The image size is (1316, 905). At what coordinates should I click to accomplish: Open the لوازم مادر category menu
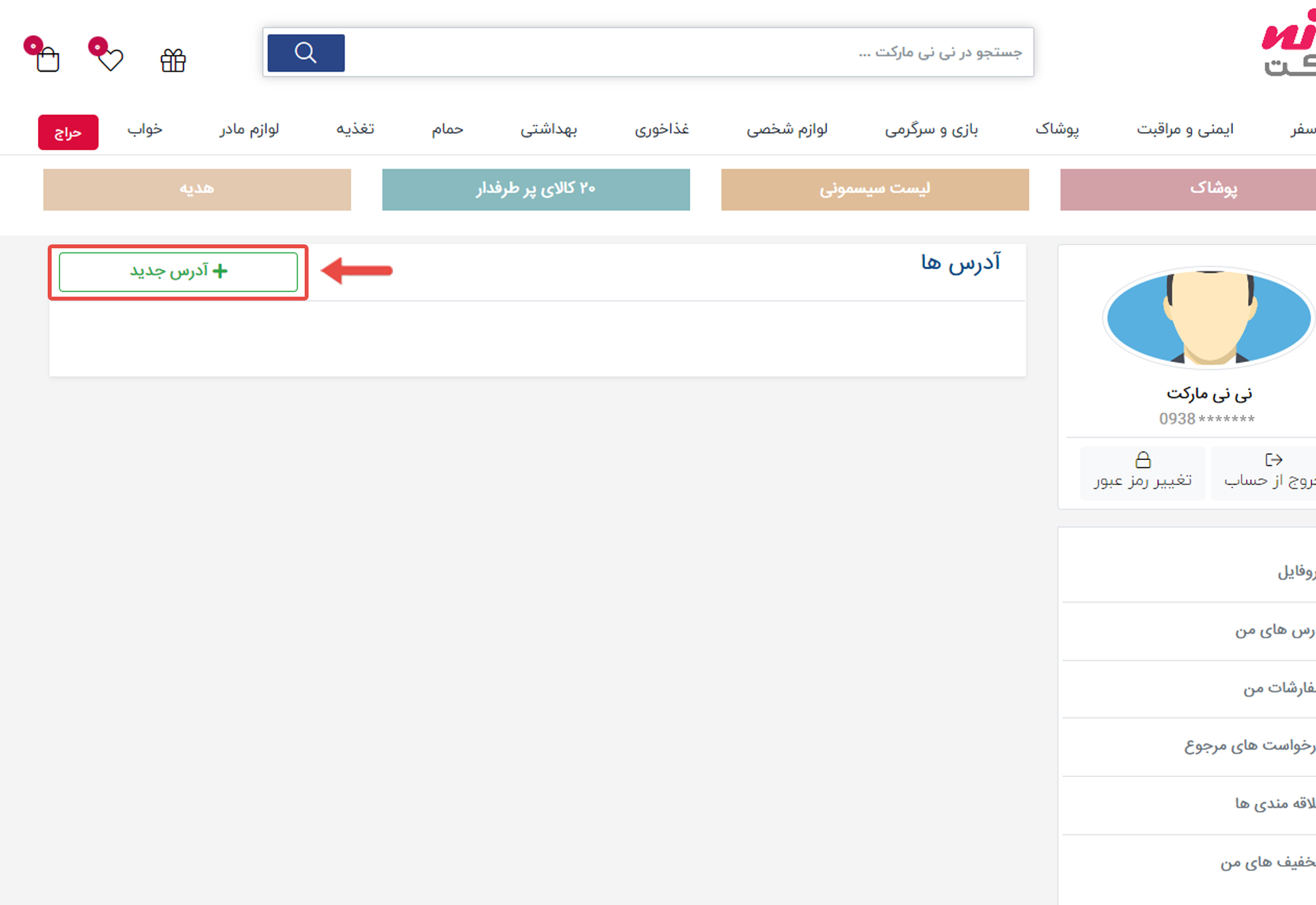point(249,129)
